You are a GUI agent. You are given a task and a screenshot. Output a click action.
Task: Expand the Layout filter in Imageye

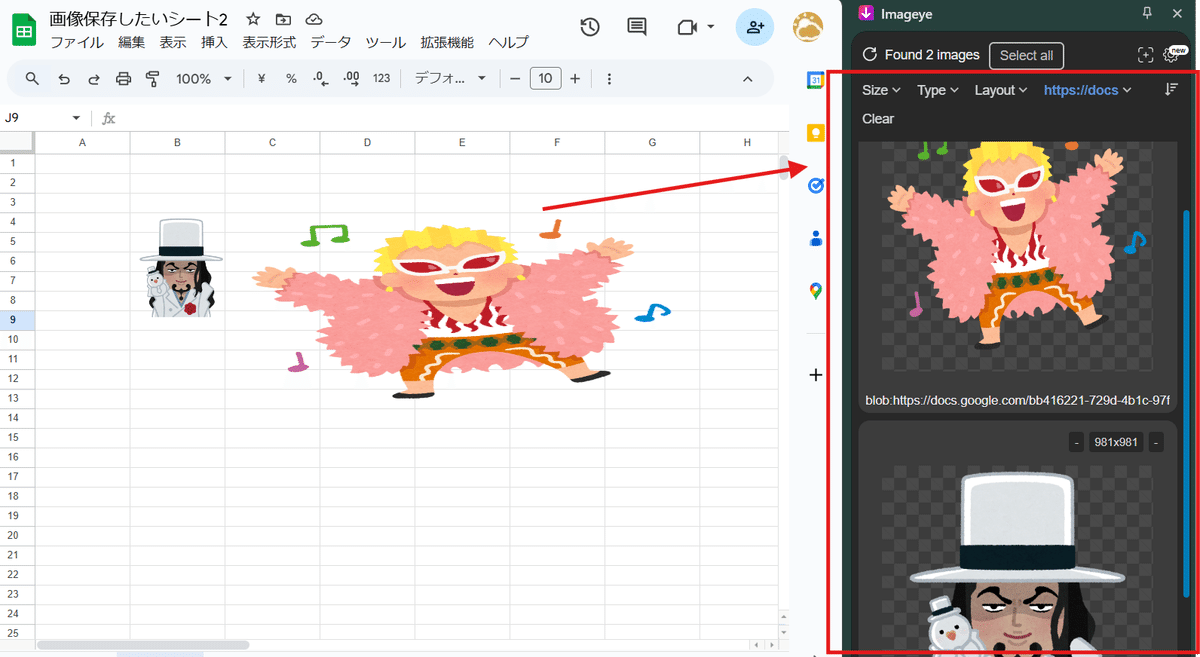click(1001, 90)
